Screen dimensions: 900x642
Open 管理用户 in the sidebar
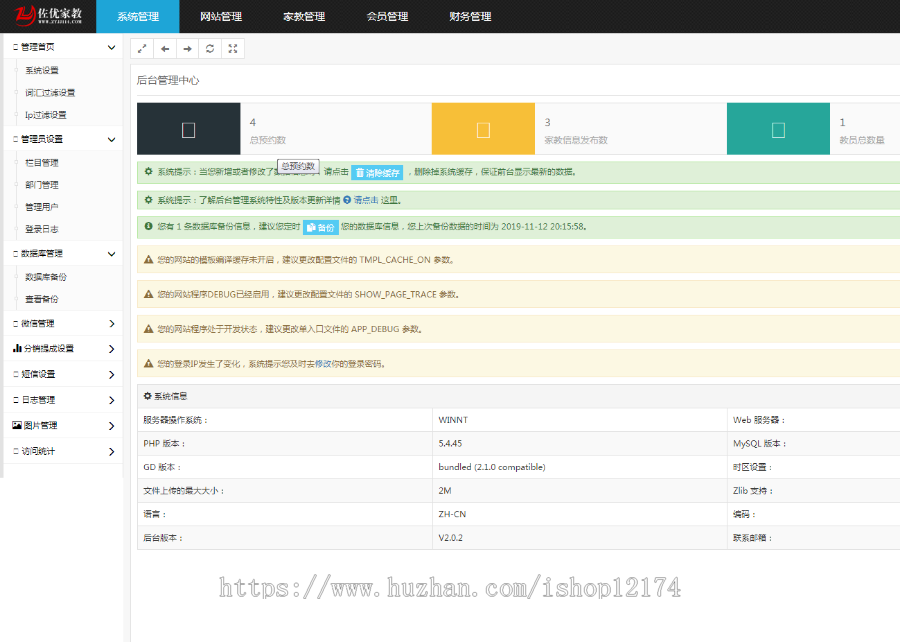tap(42, 207)
